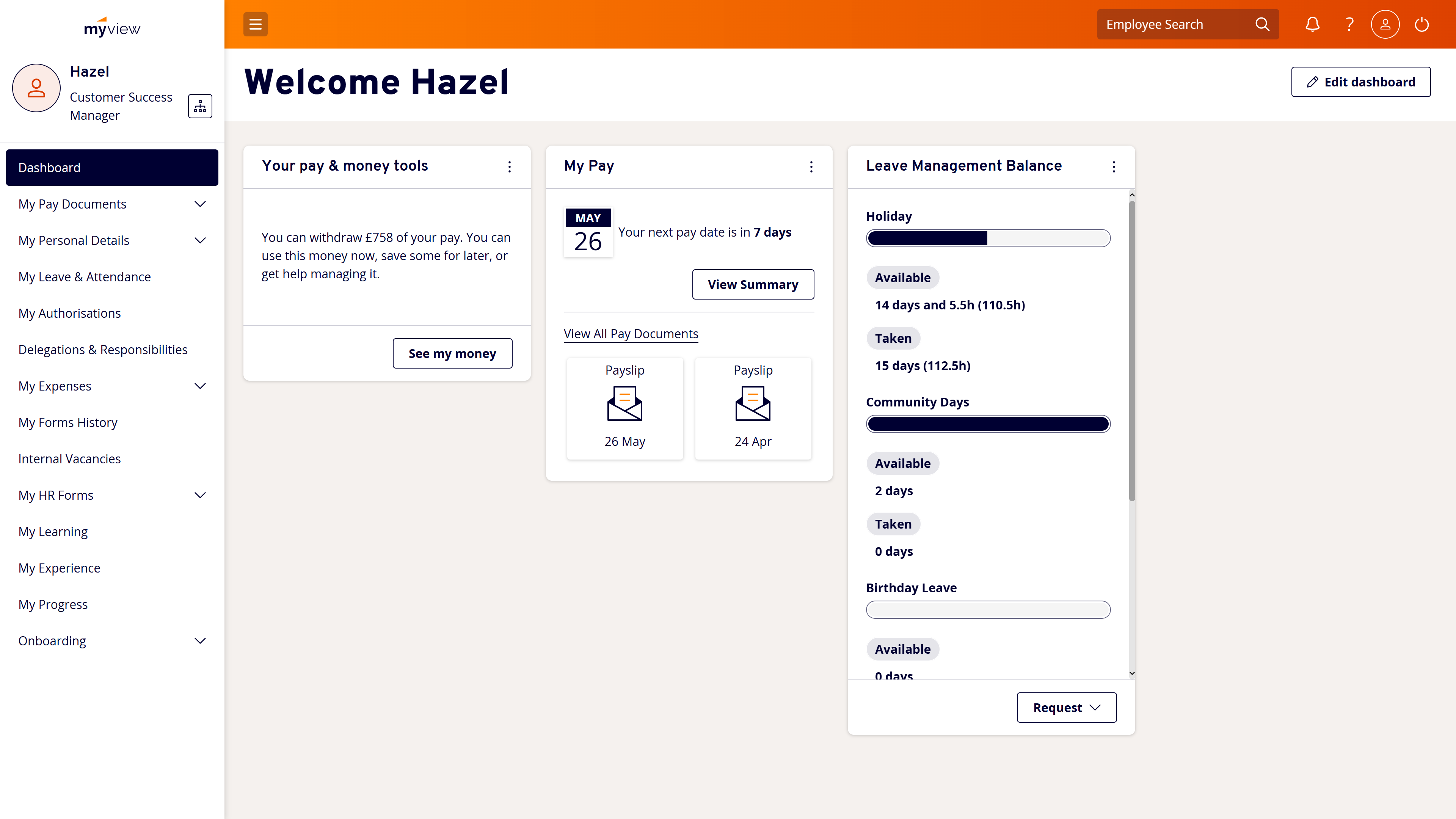Click the Birthday Leave progress bar

pos(988,610)
